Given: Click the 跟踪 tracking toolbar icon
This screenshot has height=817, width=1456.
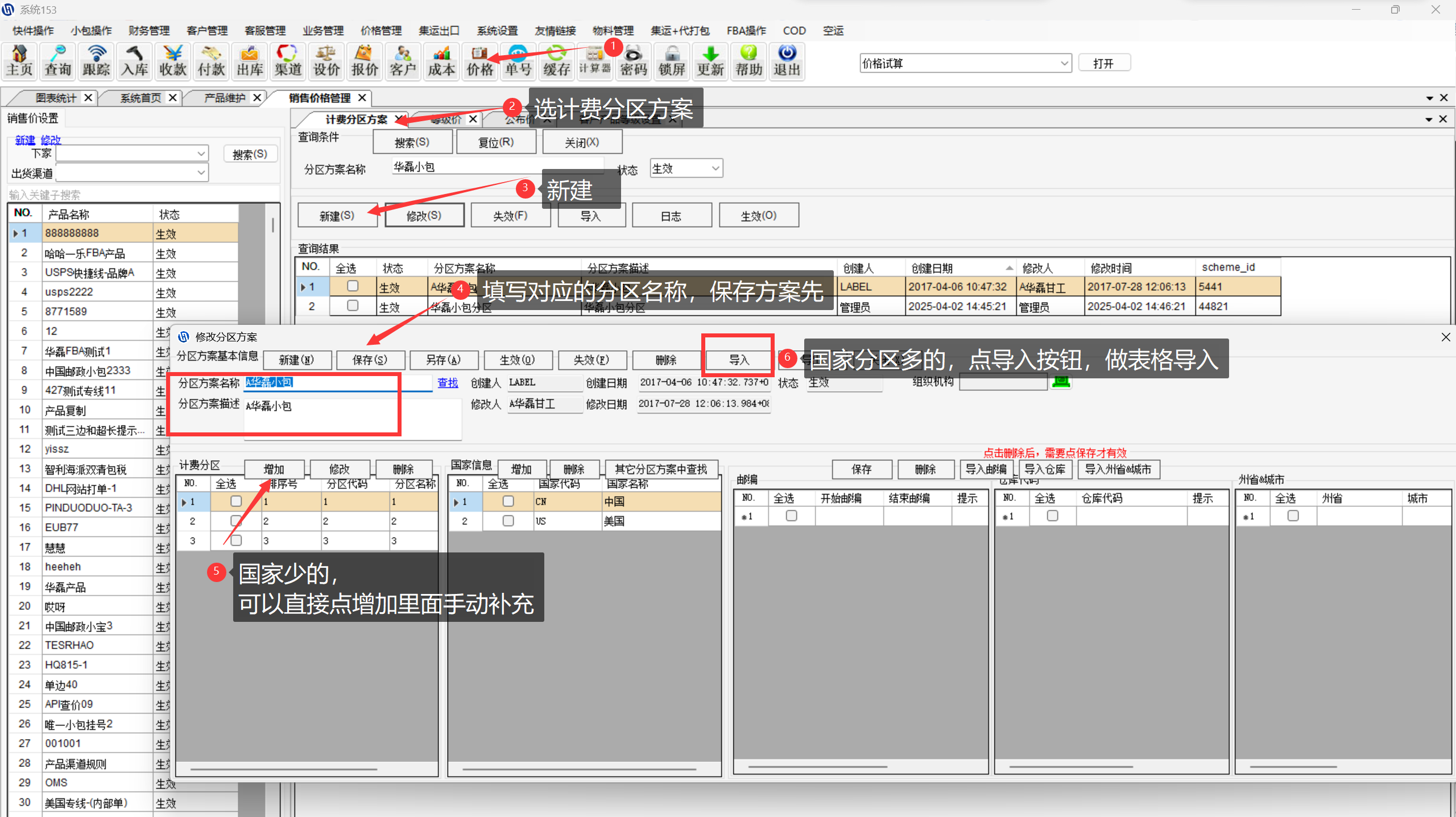Looking at the screenshot, I should pos(96,61).
